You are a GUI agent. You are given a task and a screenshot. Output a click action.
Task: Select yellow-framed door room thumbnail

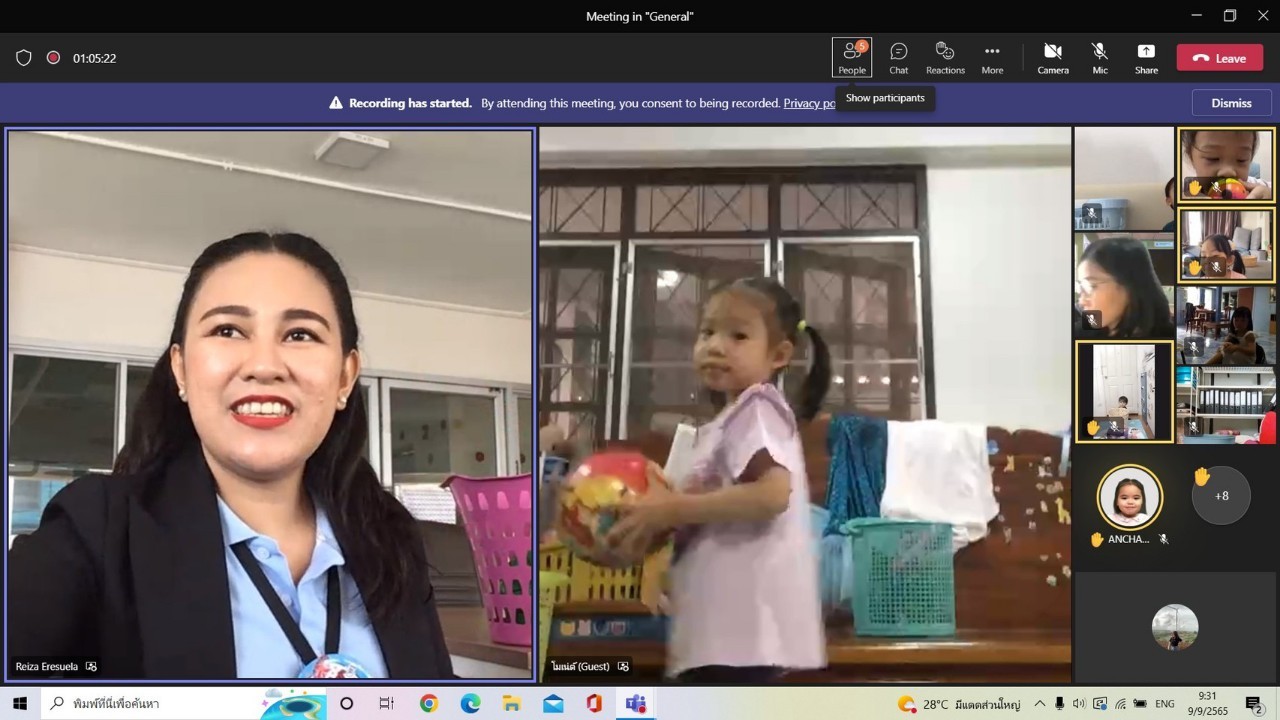coord(1124,391)
